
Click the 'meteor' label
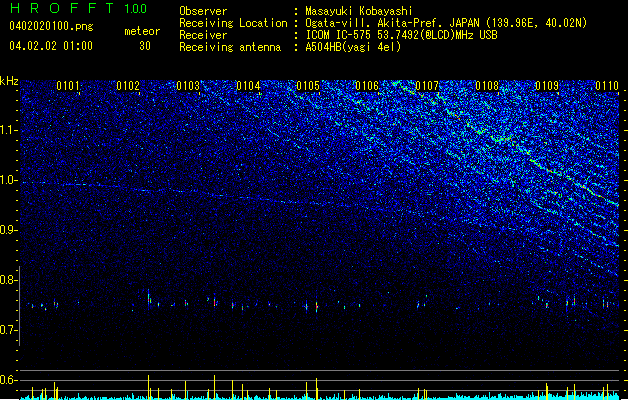(142, 31)
